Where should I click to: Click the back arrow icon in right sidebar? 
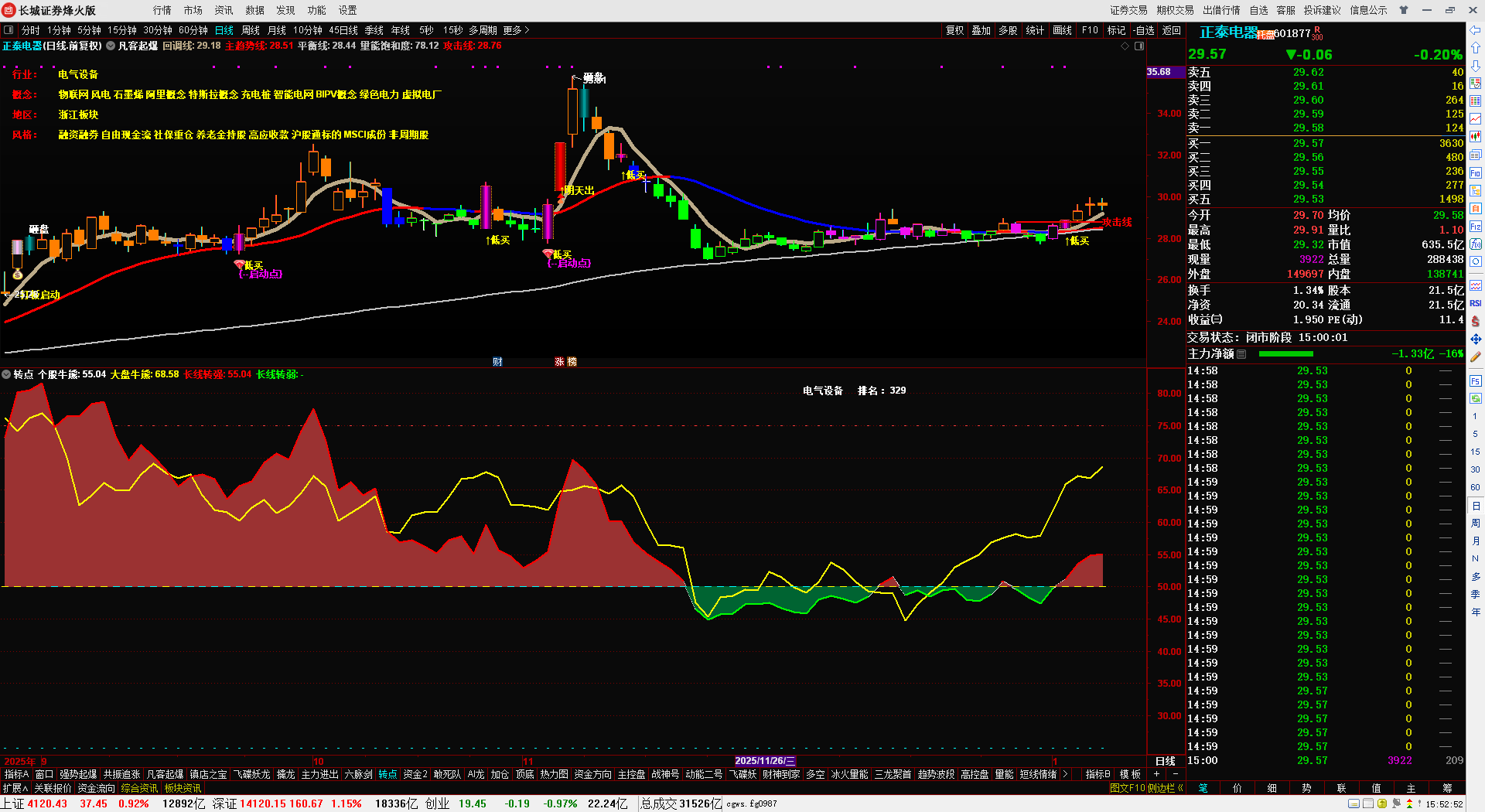point(1475,30)
